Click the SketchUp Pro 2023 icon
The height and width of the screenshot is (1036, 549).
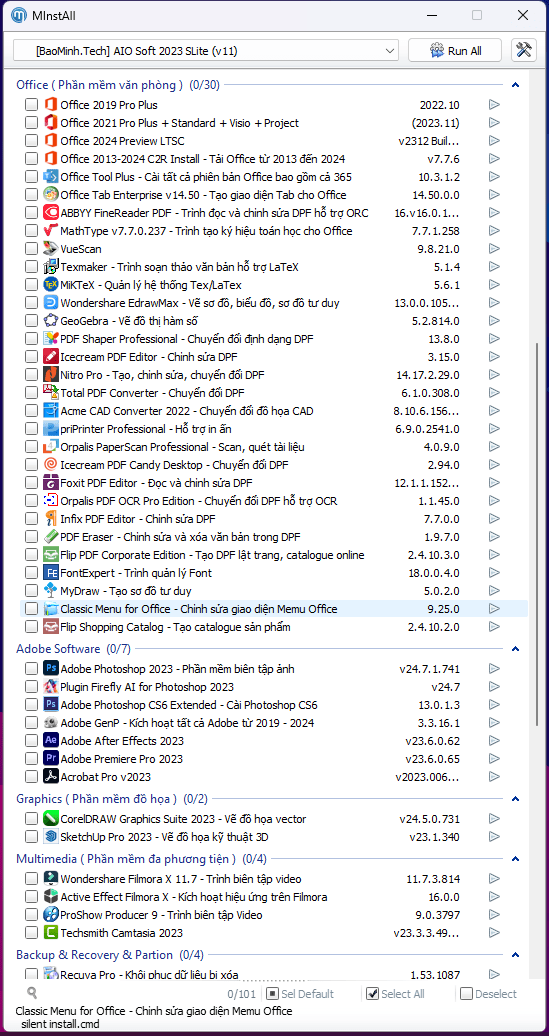[x=51, y=836]
